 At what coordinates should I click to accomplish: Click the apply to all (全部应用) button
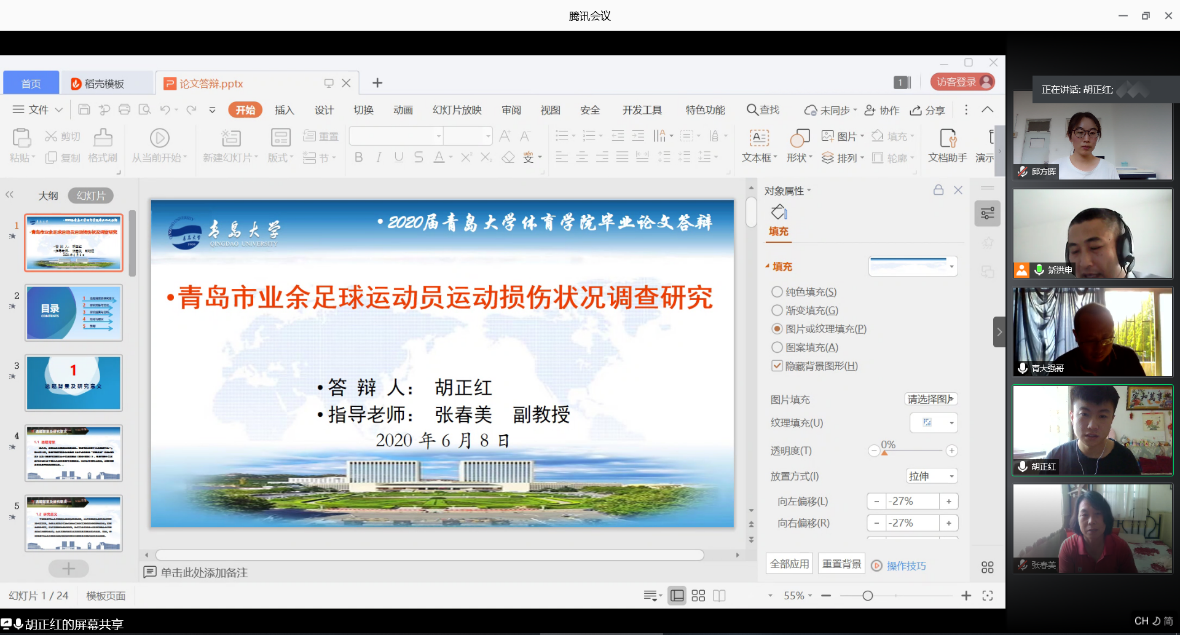click(x=789, y=564)
